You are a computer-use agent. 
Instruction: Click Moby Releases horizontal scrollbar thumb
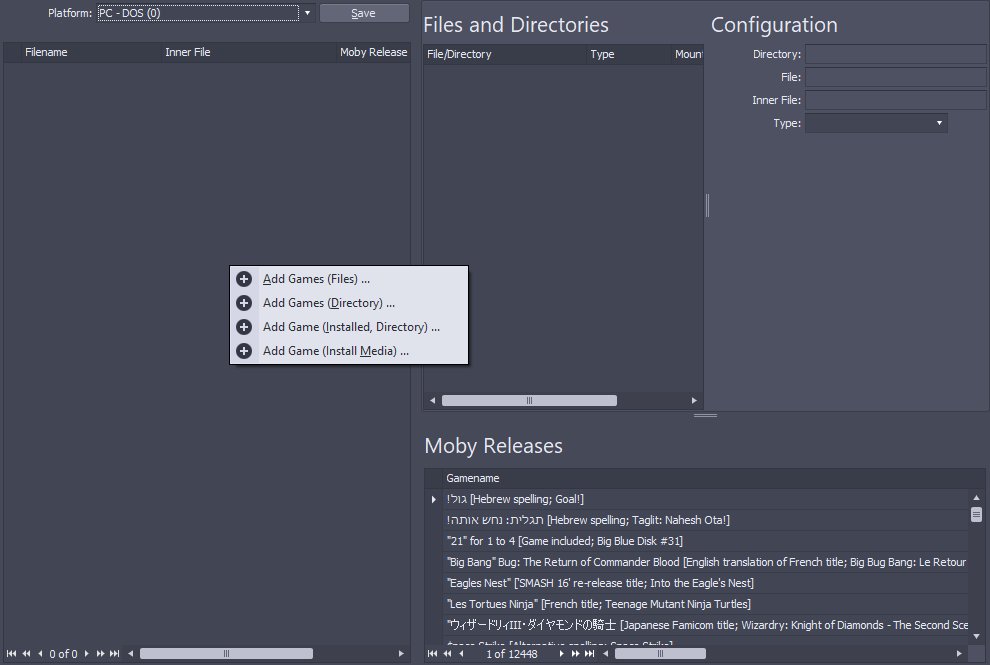660,654
